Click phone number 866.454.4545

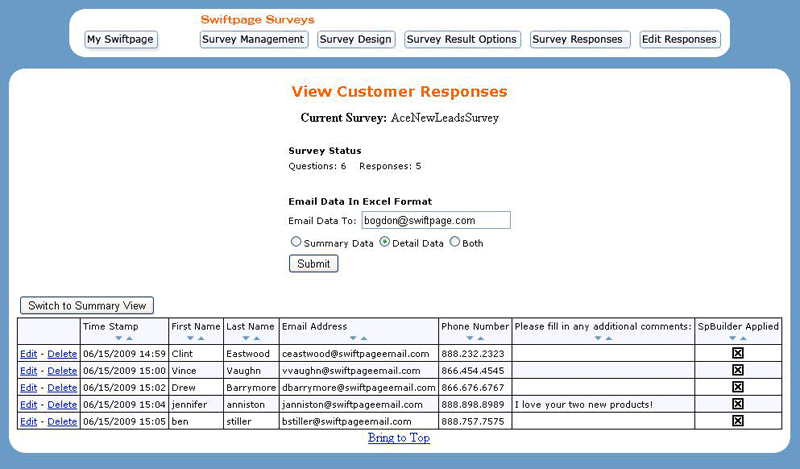click(x=472, y=371)
